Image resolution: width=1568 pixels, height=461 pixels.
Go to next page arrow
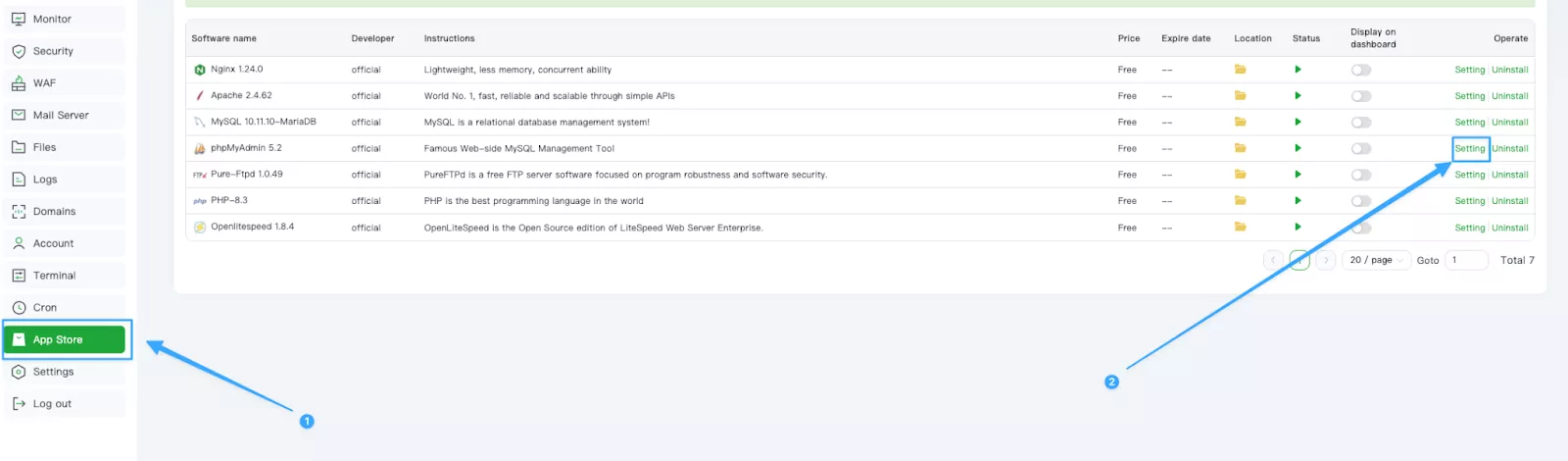[1326, 260]
